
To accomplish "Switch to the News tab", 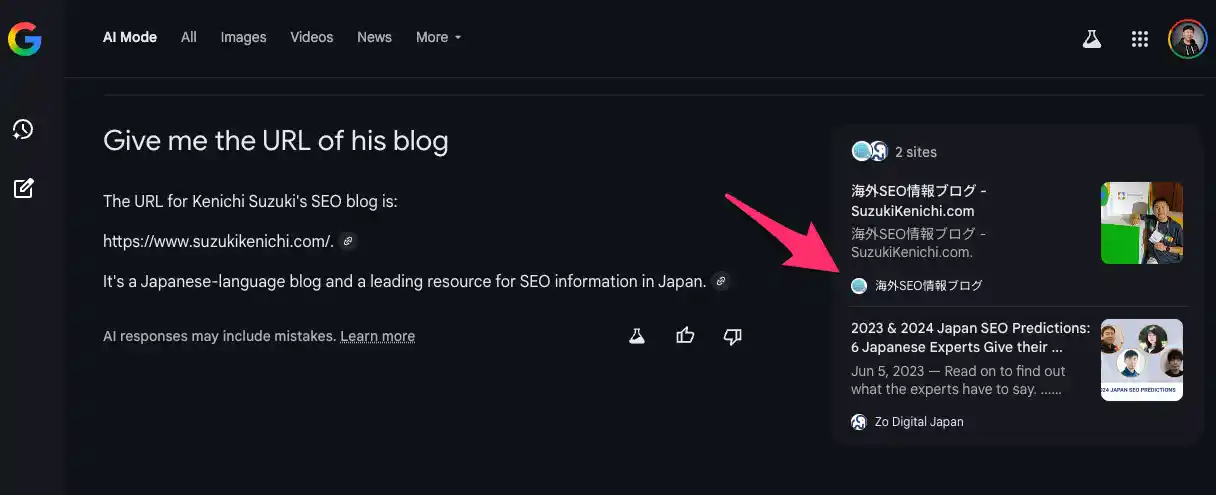I will (374, 37).
